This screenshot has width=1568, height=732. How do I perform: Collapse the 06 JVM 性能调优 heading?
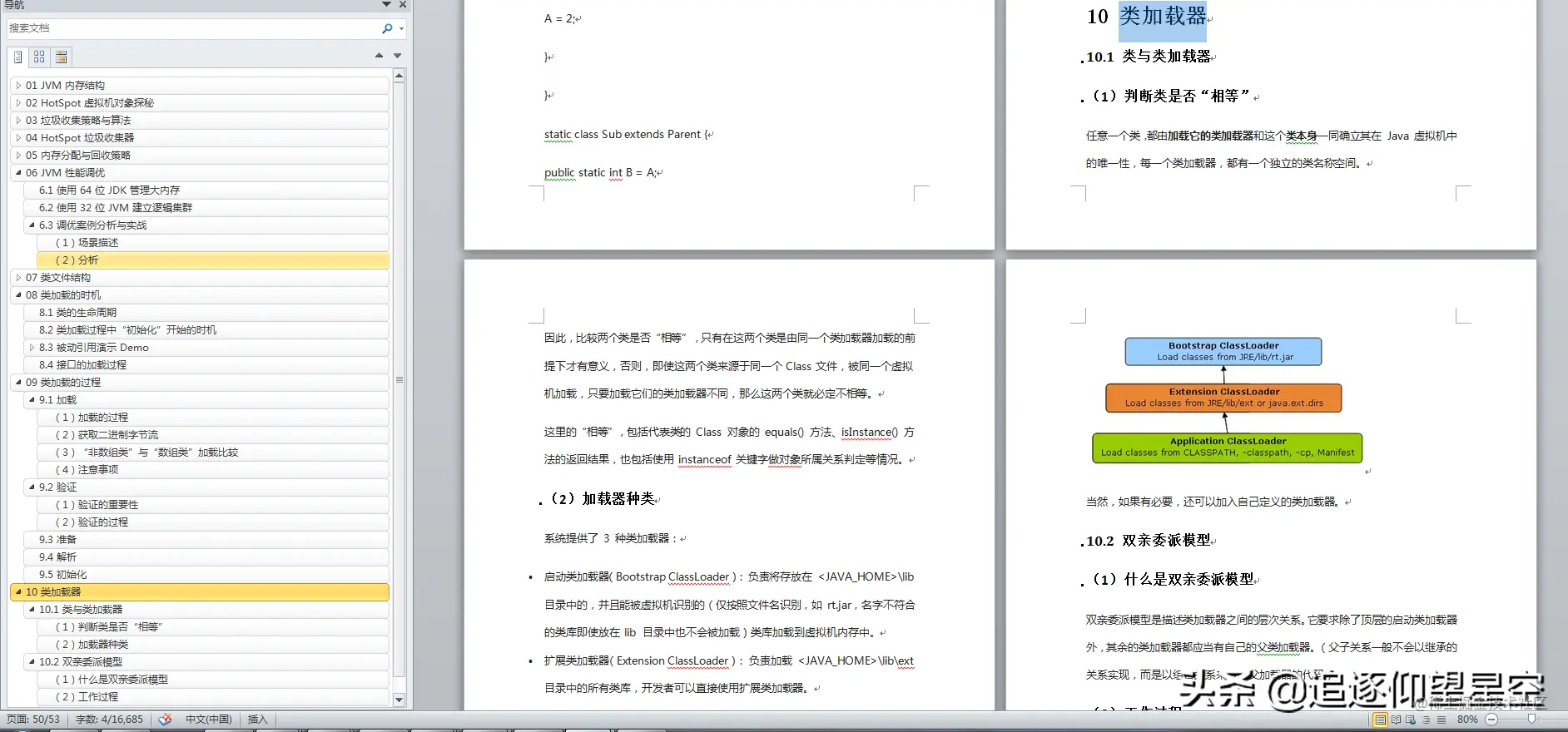pyautogui.click(x=18, y=173)
